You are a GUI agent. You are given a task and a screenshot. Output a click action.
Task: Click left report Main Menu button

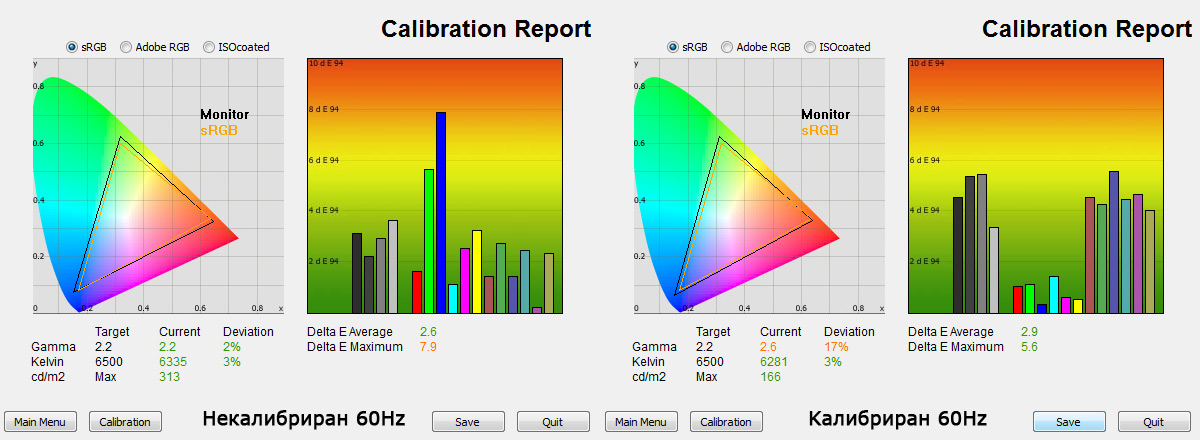41,422
